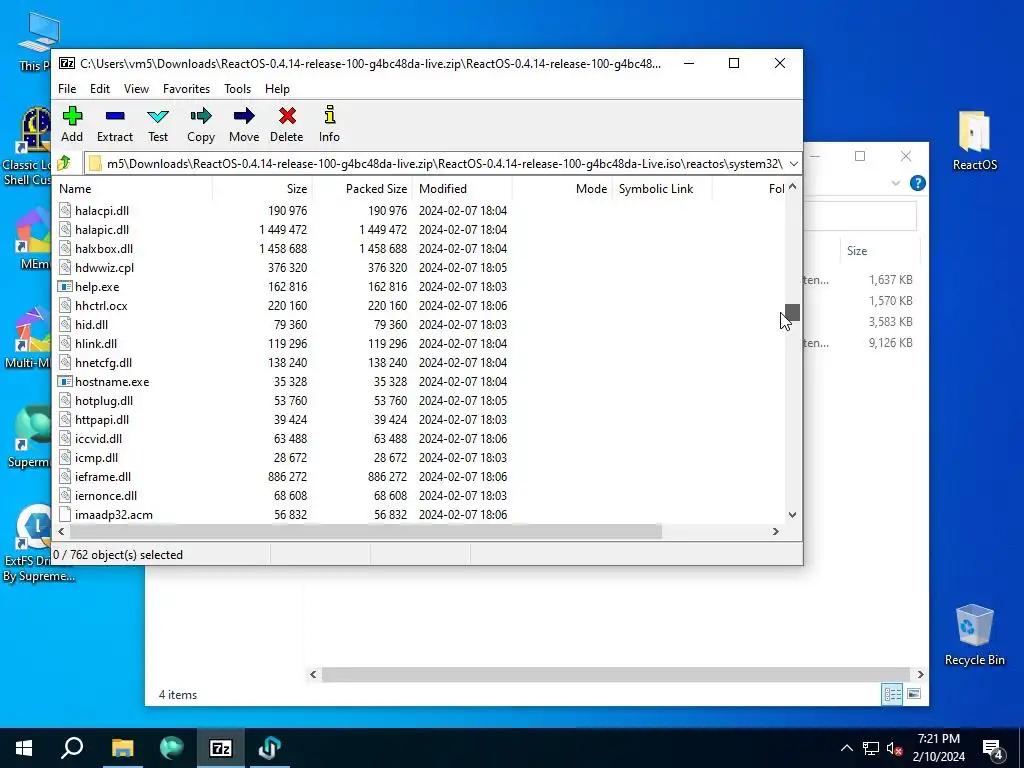Open the Tools menu
Screen dimensions: 1024x768
[237, 89]
